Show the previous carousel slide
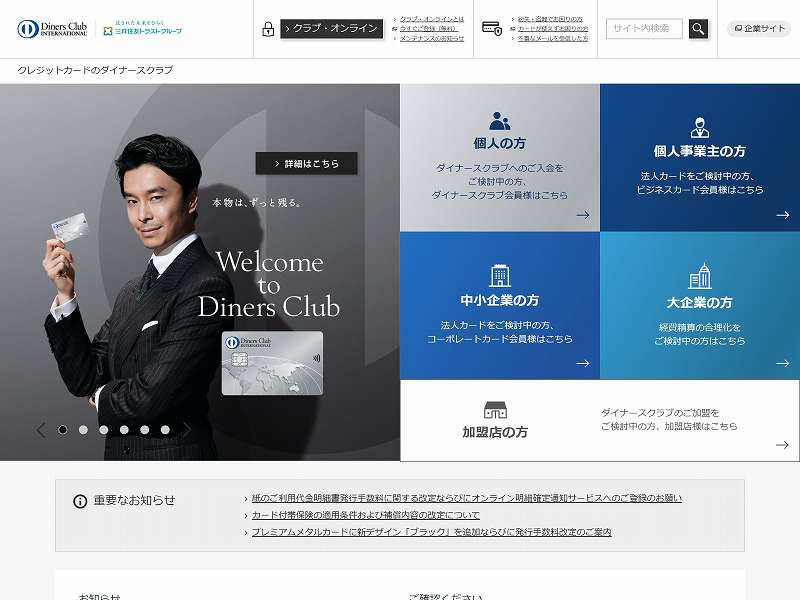 pyautogui.click(x=41, y=430)
